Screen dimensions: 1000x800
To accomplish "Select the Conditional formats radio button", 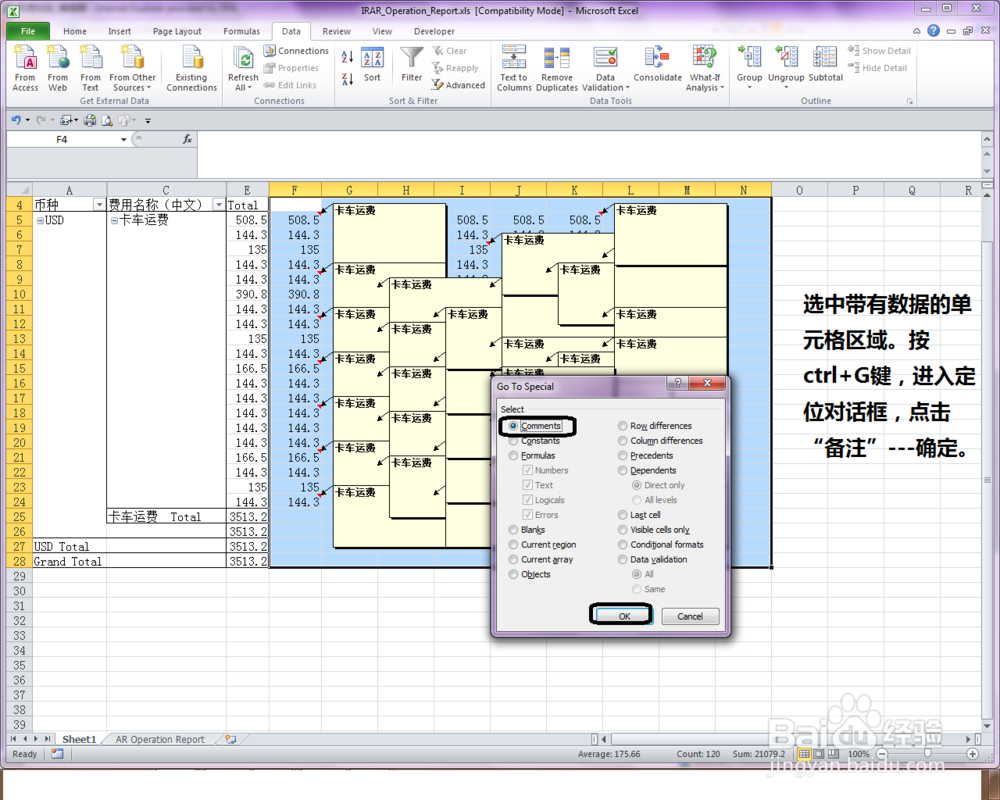I will pyautogui.click(x=622, y=544).
